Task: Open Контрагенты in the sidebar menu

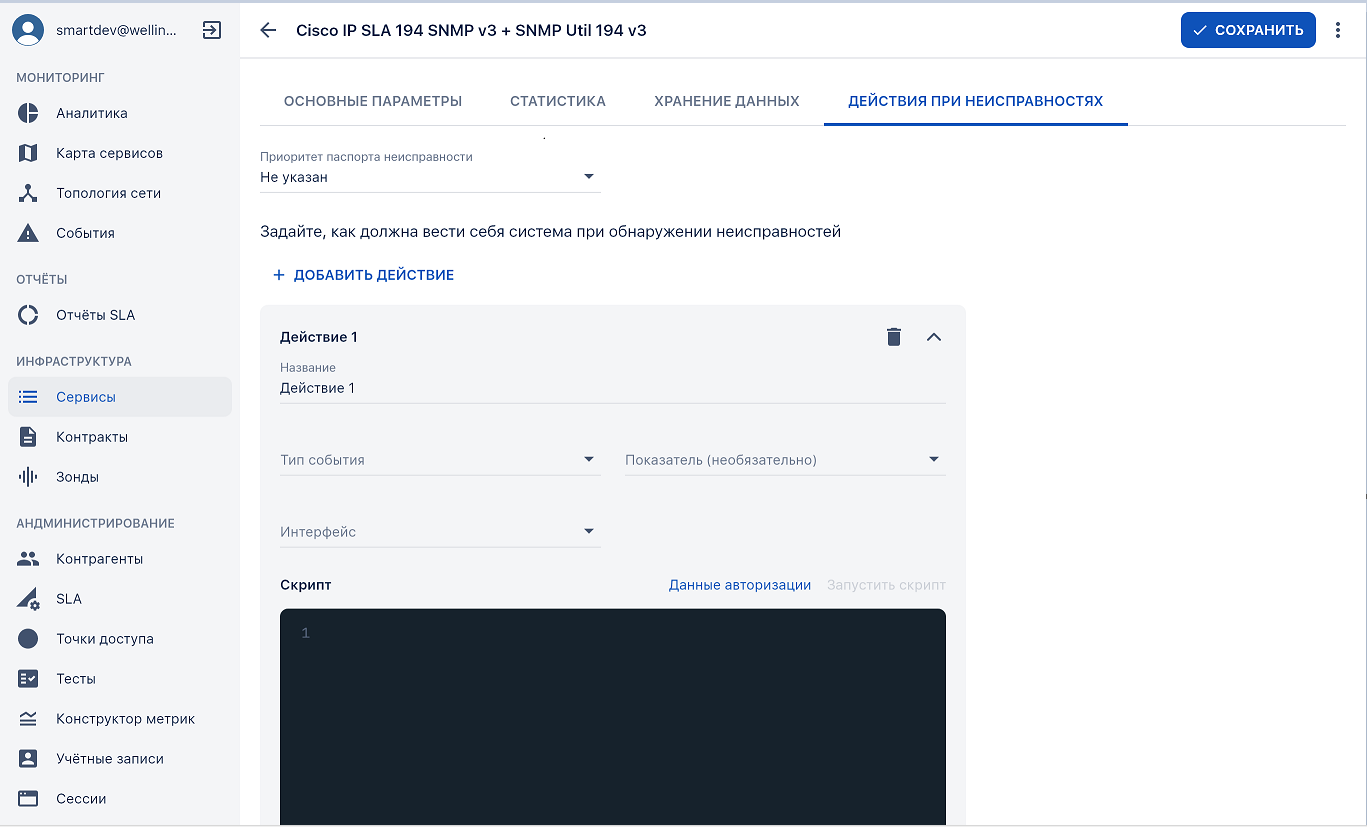Action: 120,559
